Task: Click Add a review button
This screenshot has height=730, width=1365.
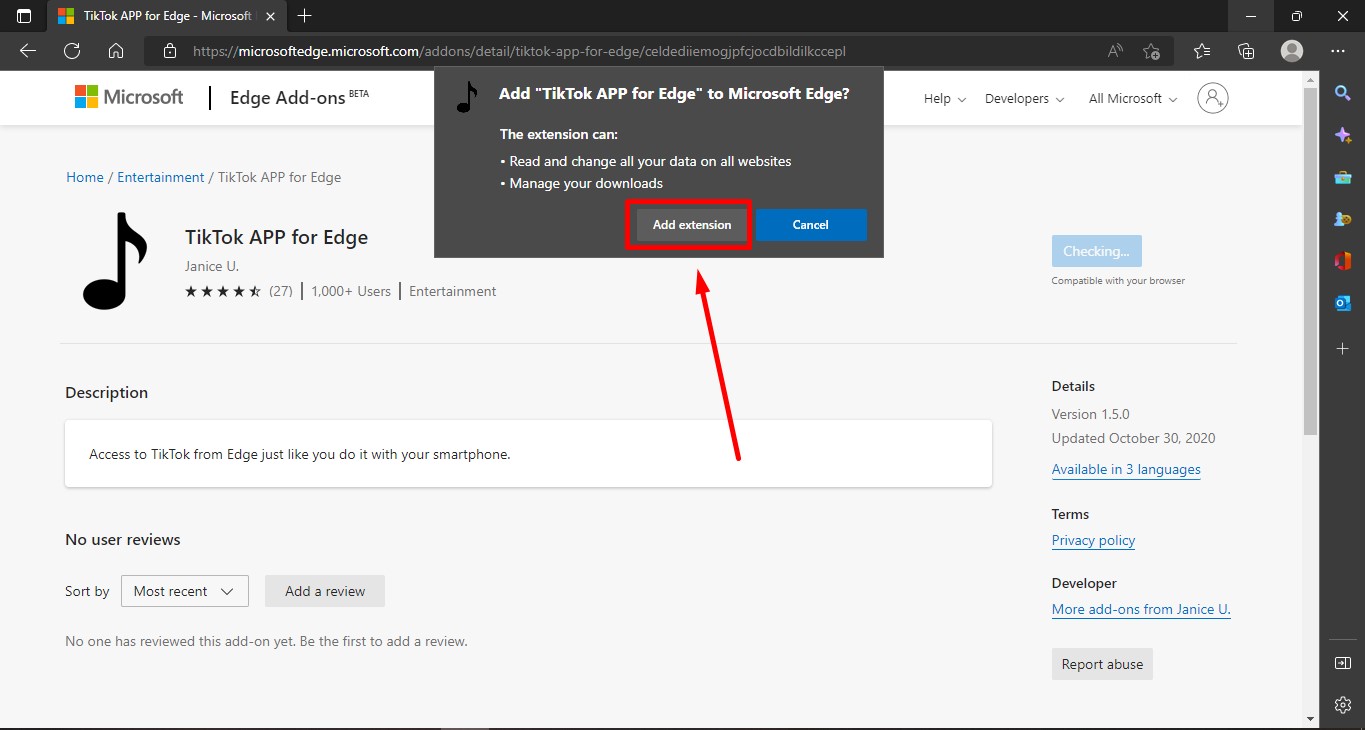Action: pyautogui.click(x=325, y=591)
